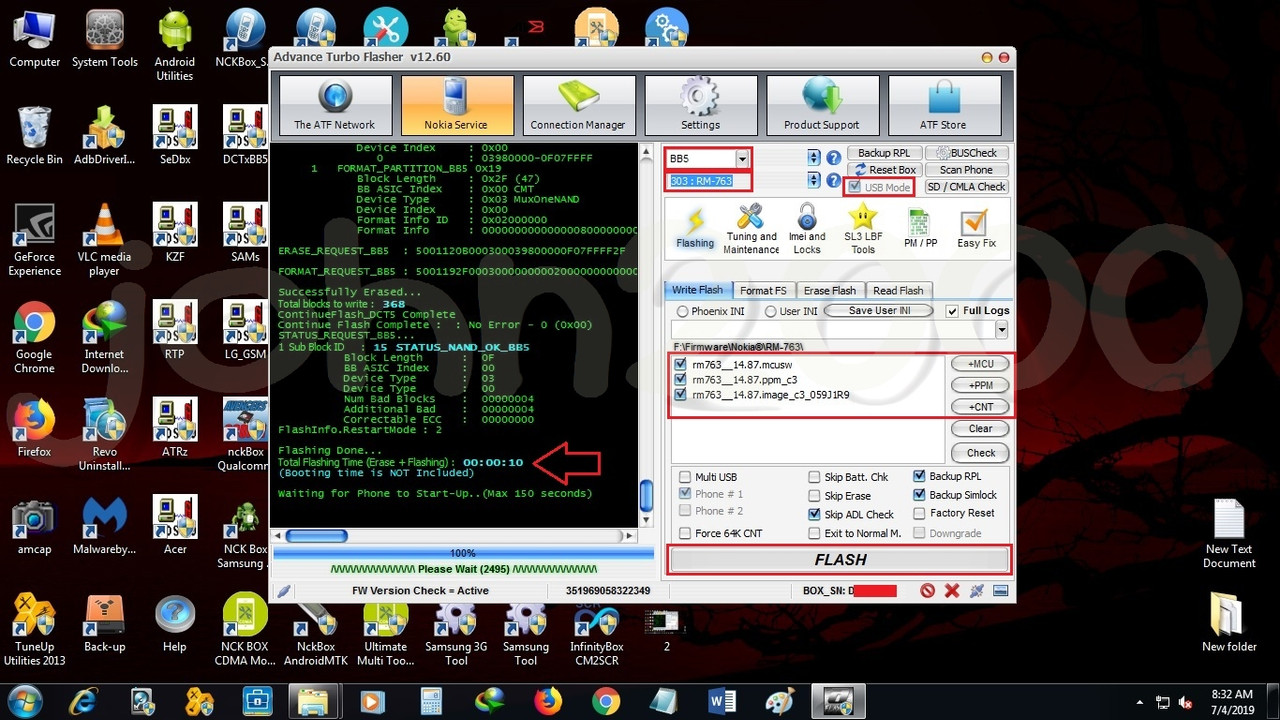Click the log horizontal scrollbar thumb
The image size is (1280, 720).
click(x=317, y=536)
